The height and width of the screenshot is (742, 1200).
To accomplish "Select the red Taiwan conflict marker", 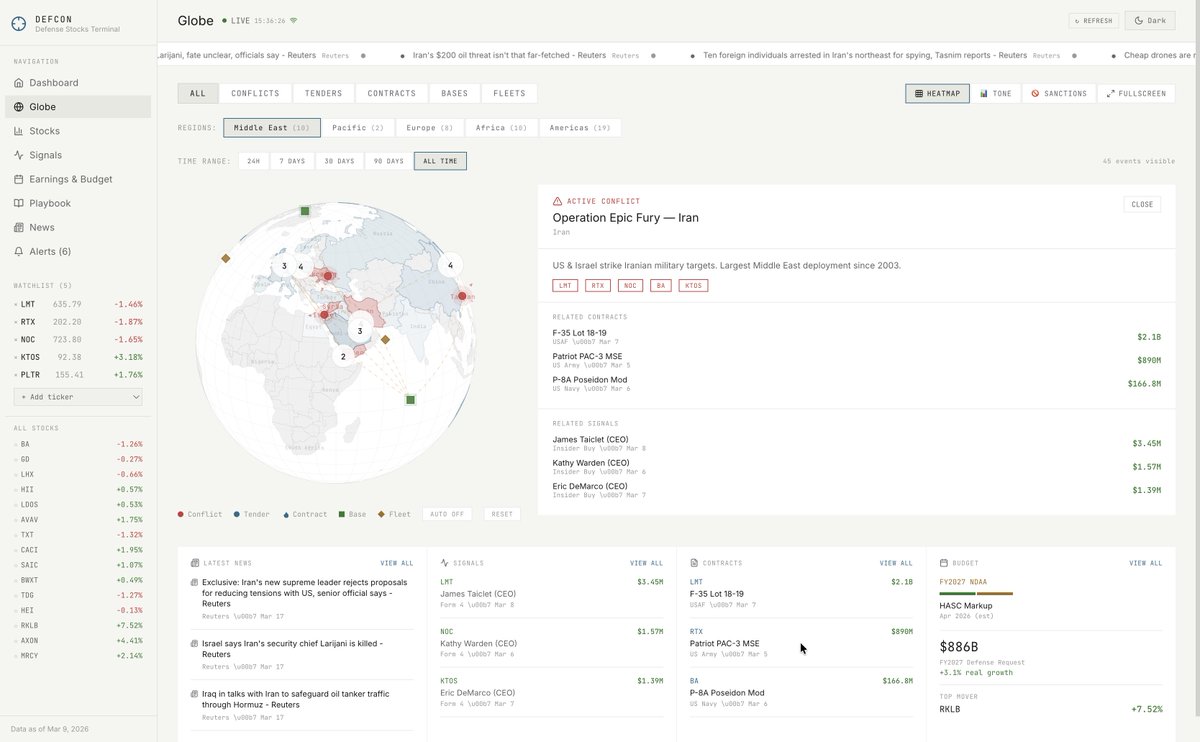I will 462,296.
